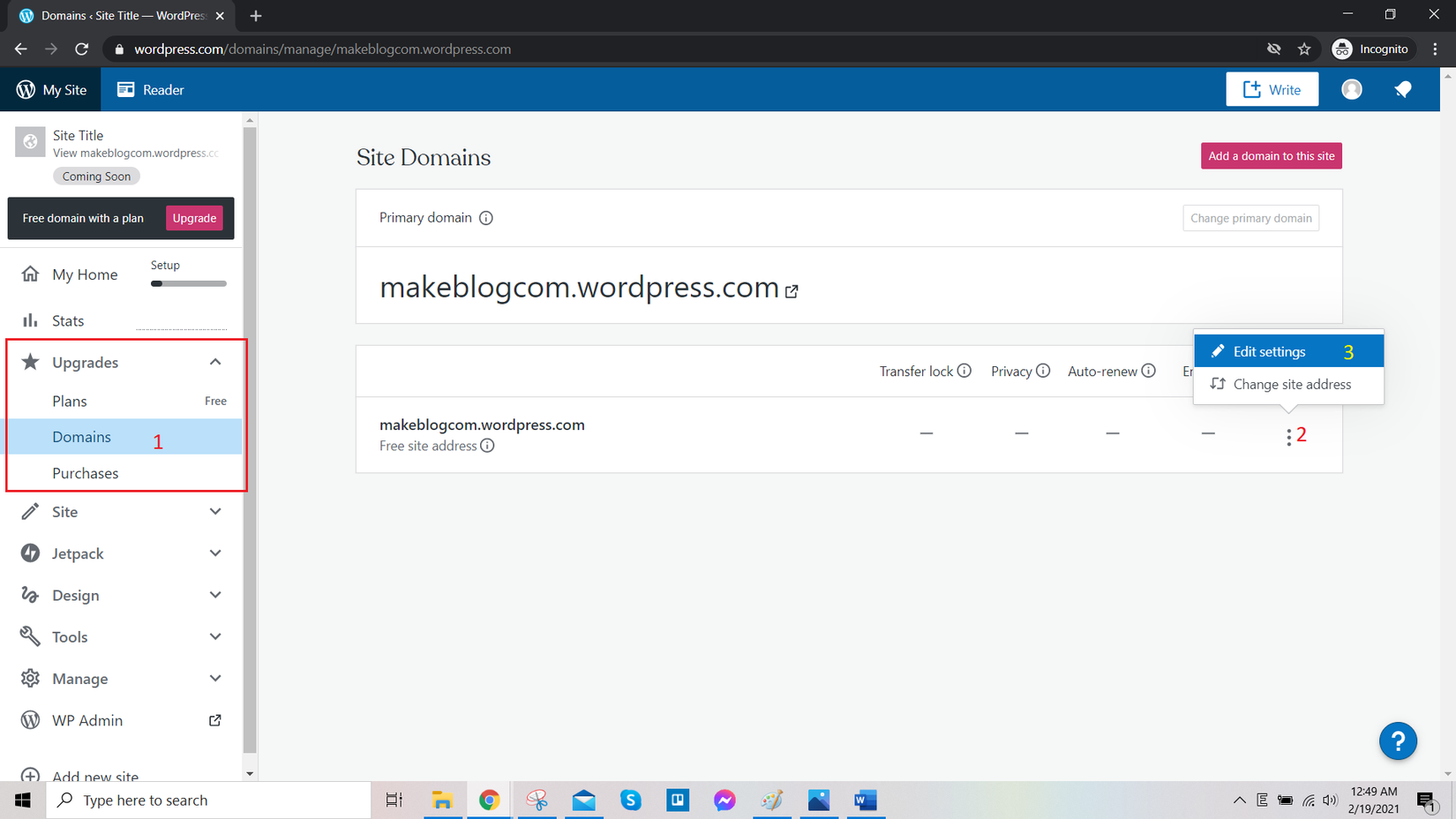The width and height of the screenshot is (1456, 819).
Task: Expand the Design section chevron
Action: point(215,595)
